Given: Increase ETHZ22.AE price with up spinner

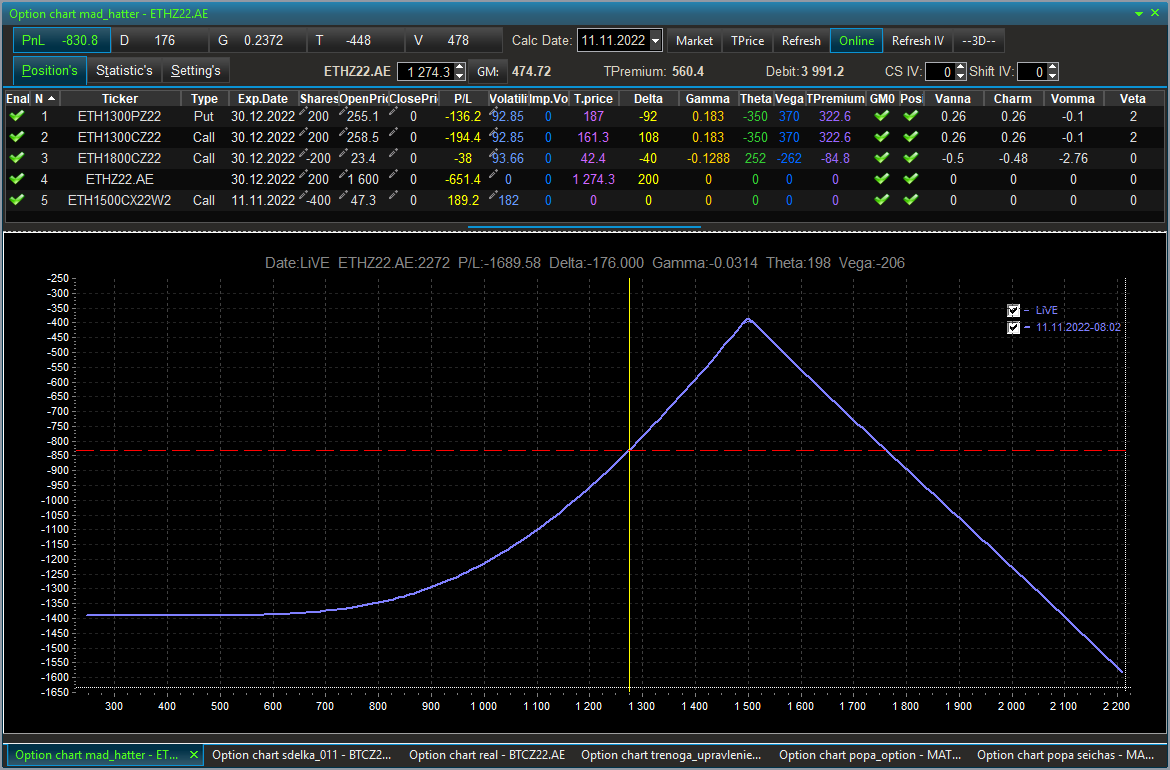Looking at the screenshot, I should [460, 67].
